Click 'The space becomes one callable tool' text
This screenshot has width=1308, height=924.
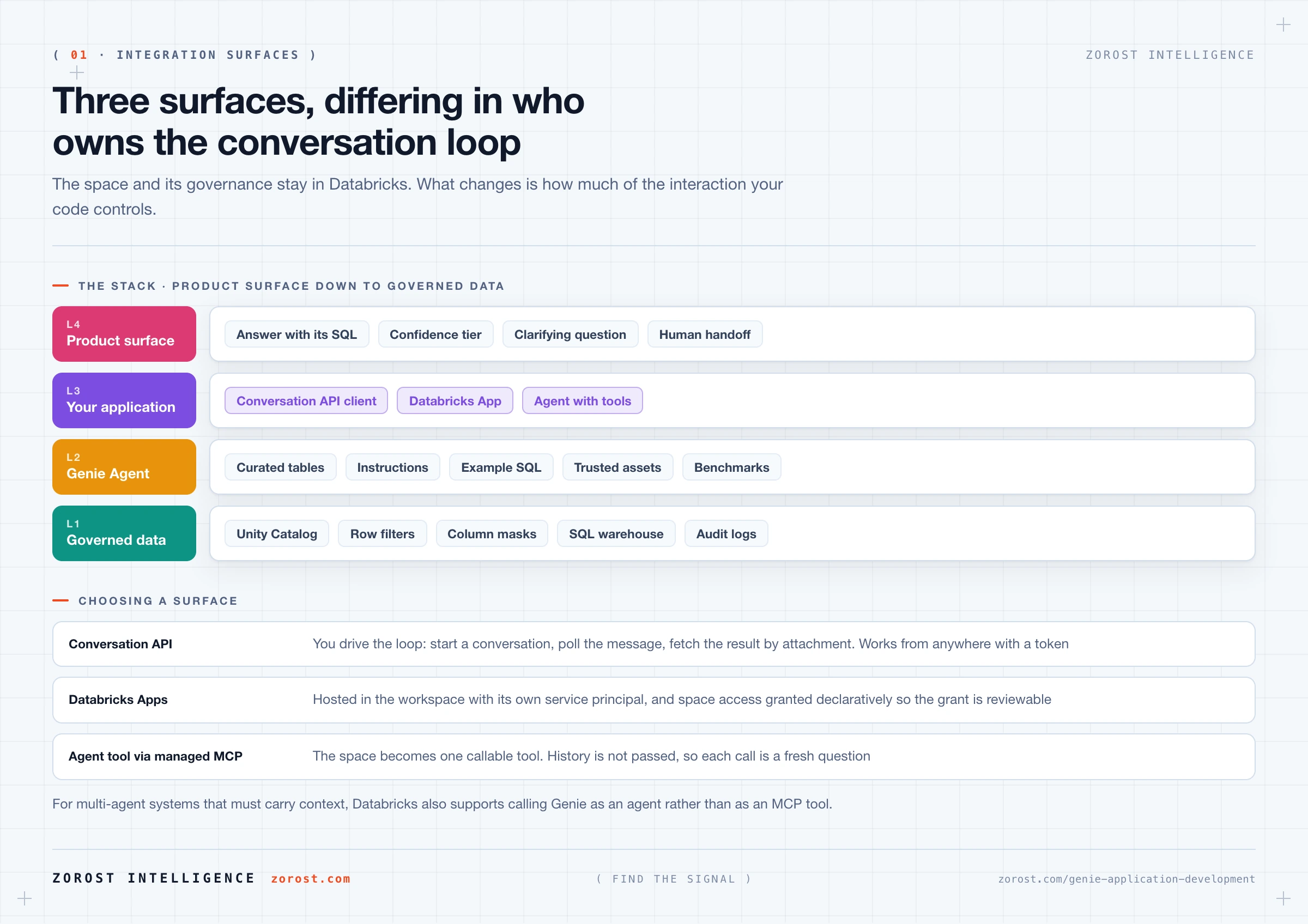coord(591,756)
